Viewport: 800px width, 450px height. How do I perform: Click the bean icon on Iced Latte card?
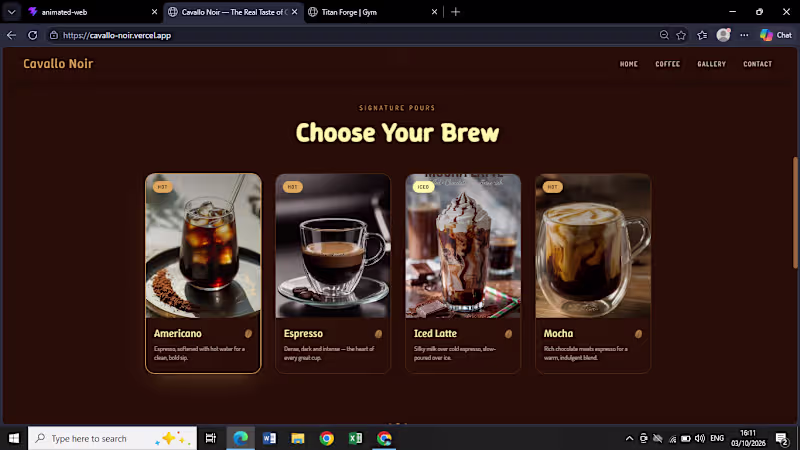tap(508, 334)
